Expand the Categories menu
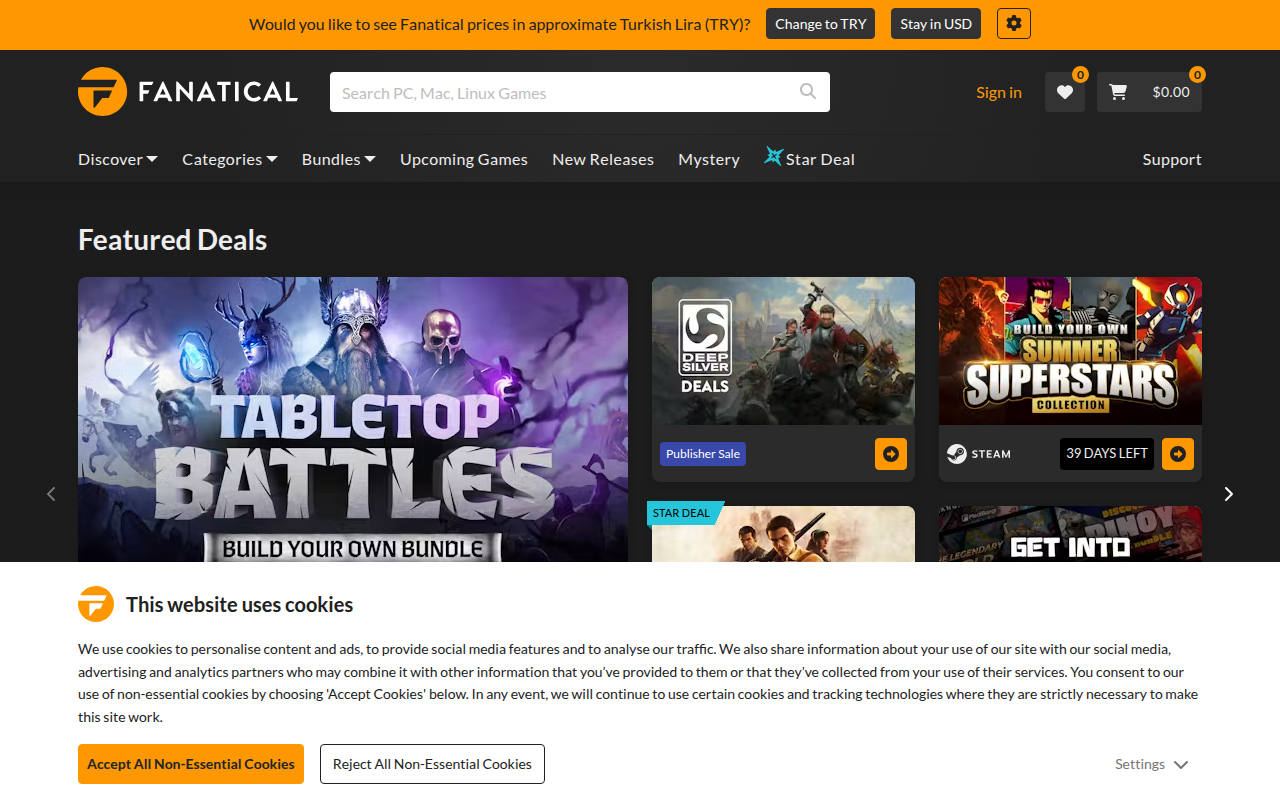 pyautogui.click(x=230, y=159)
